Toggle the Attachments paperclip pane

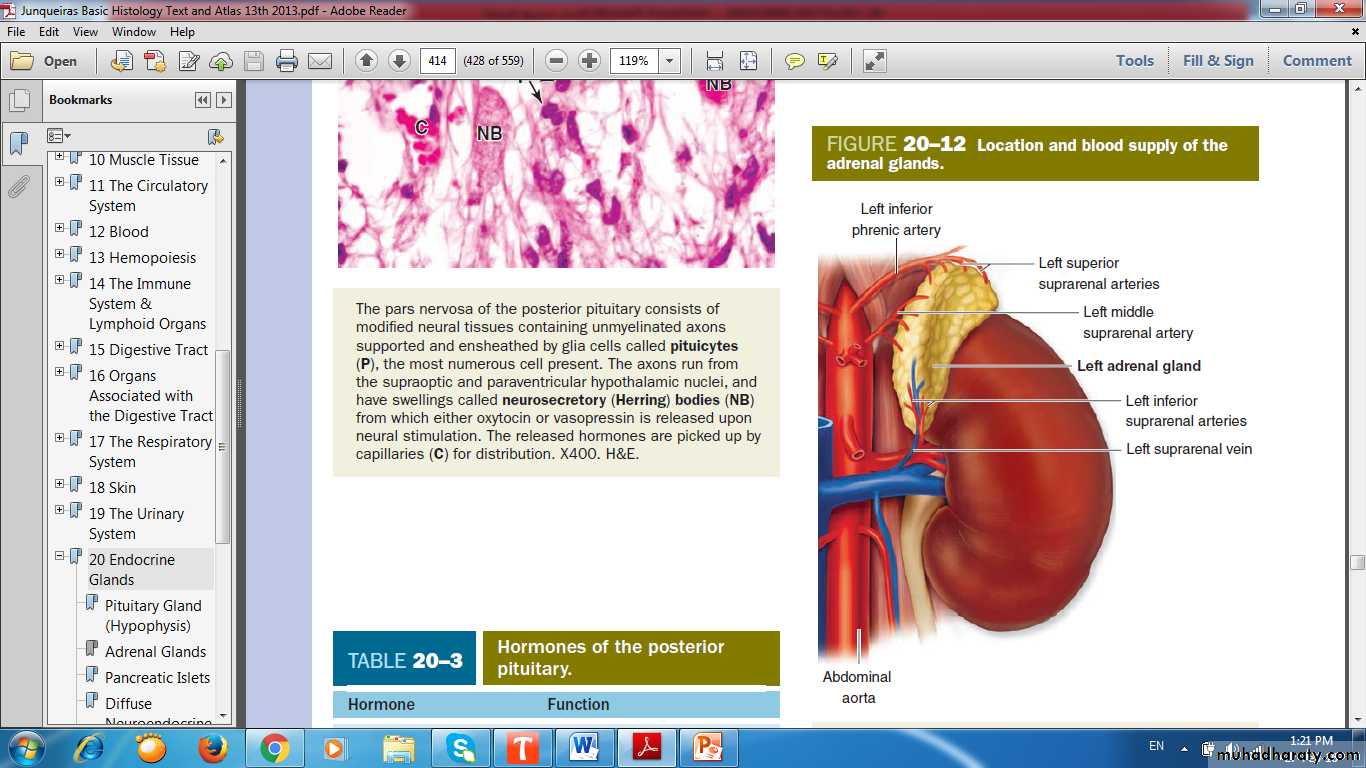pyautogui.click(x=19, y=187)
